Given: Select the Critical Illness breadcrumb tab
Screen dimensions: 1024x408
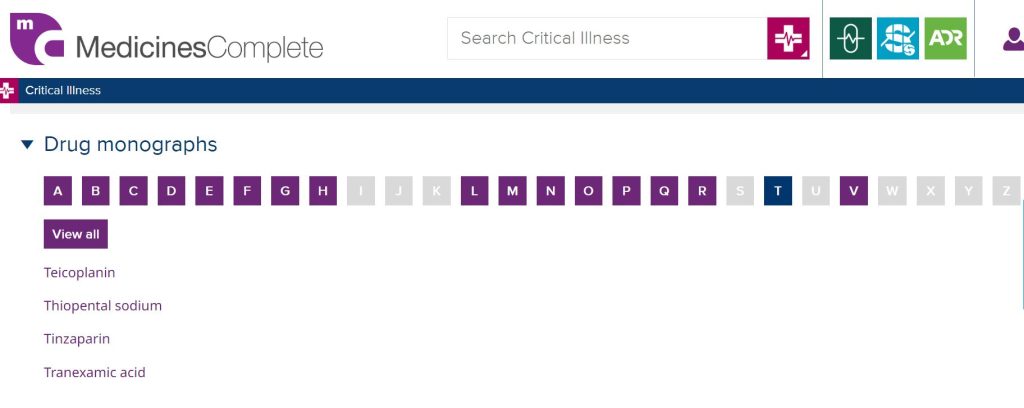Looking at the screenshot, I should (63, 90).
